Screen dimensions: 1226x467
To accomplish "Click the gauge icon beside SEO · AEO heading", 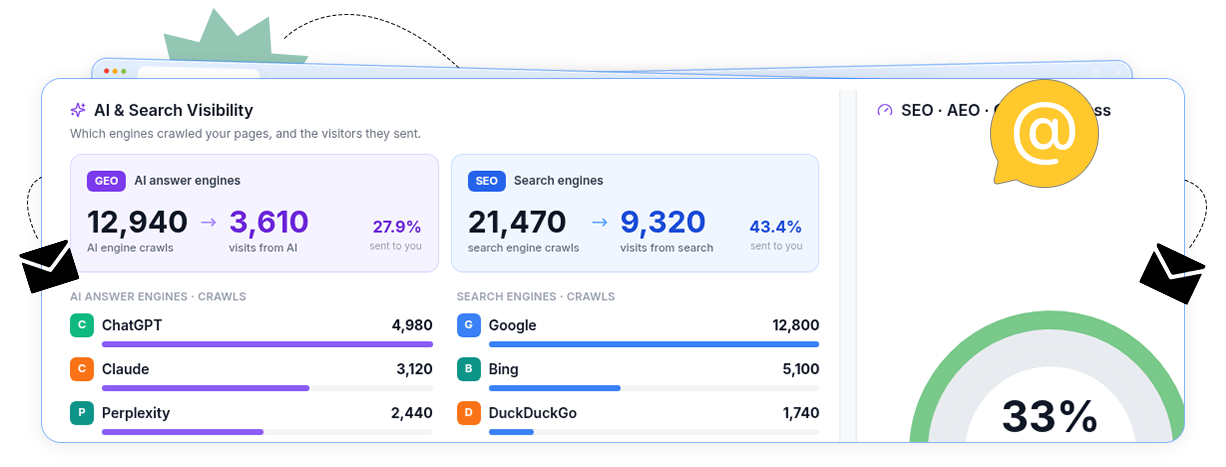I will [885, 110].
